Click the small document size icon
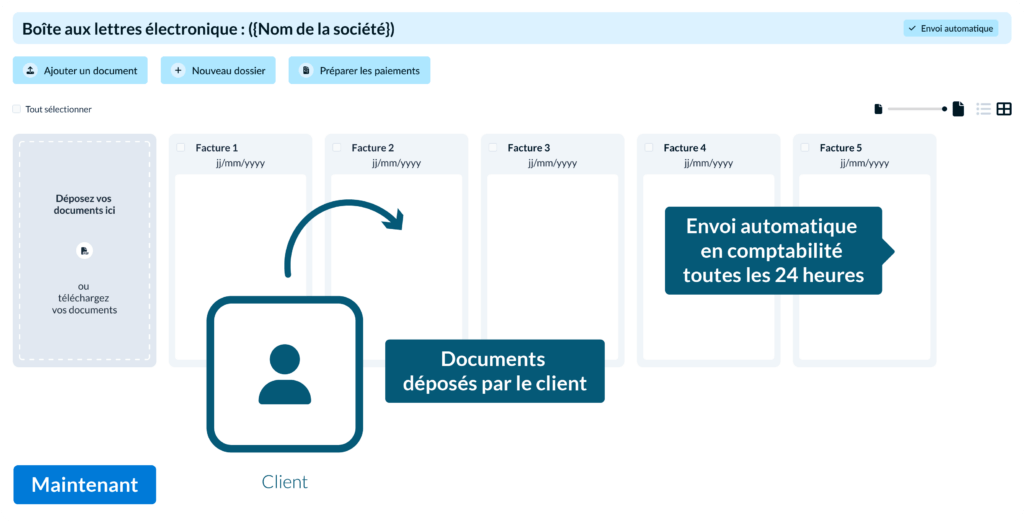This screenshot has width=1024, height=528. coord(878,109)
